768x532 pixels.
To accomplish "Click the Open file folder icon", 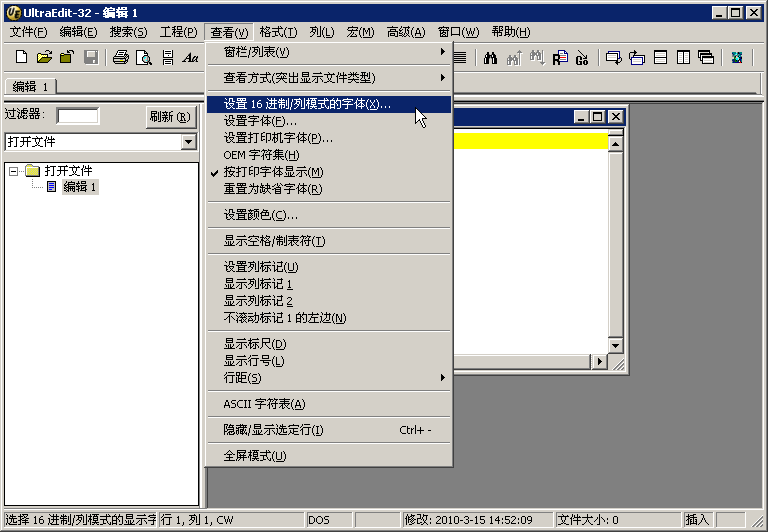I will click(44, 57).
